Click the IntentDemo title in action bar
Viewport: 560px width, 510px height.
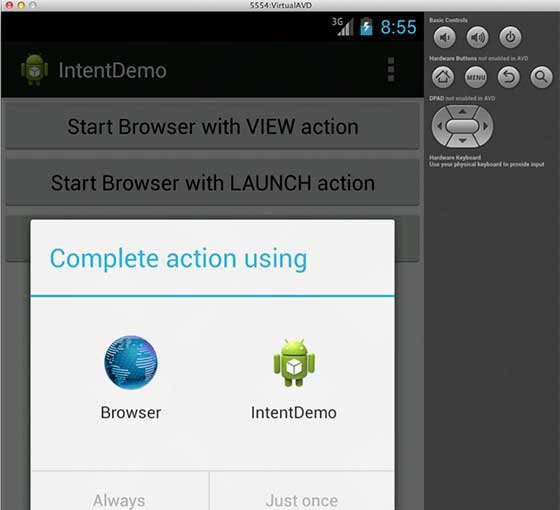point(112,70)
